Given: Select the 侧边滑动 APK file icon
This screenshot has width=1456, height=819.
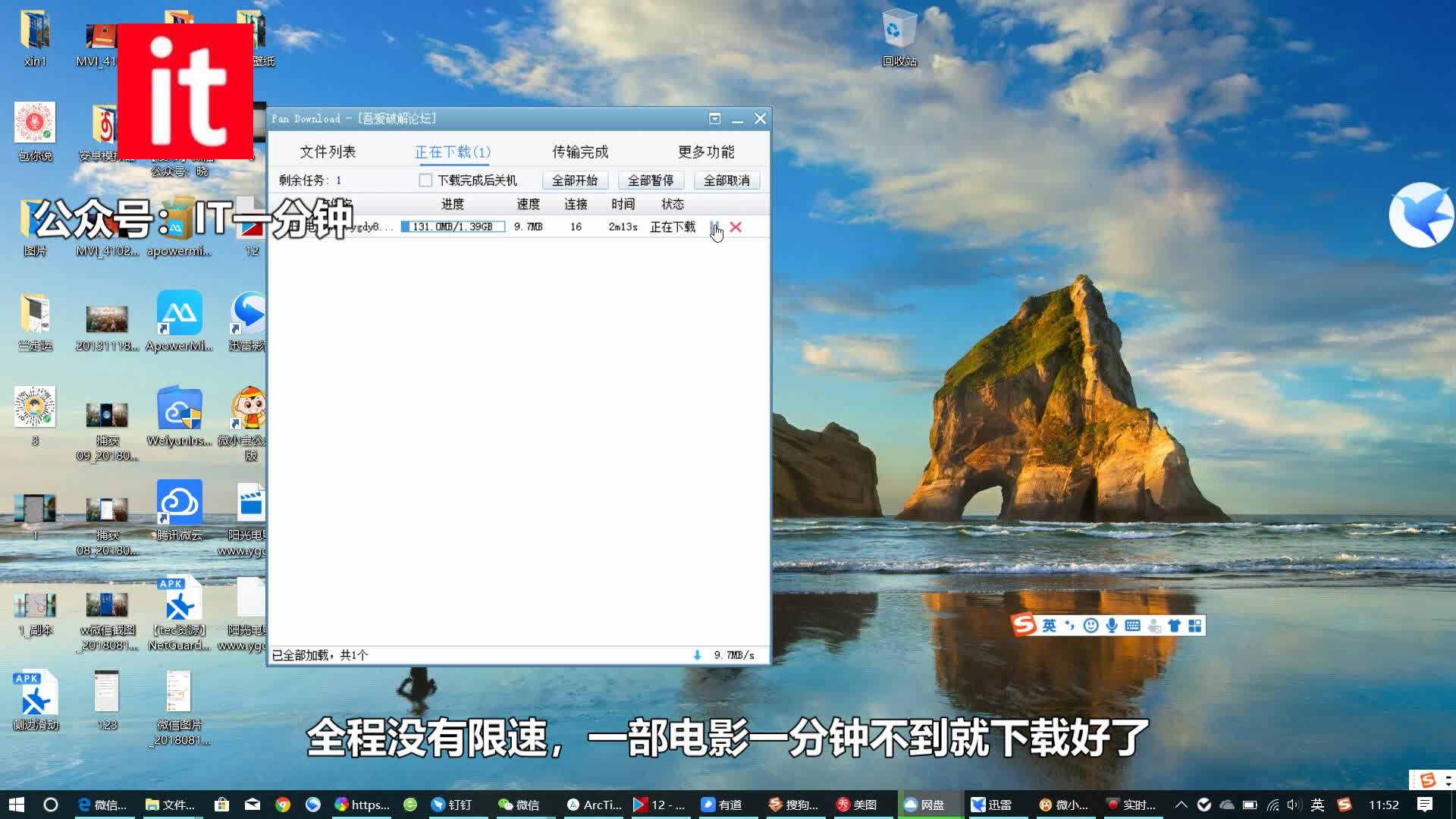Looking at the screenshot, I should [x=35, y=700].
